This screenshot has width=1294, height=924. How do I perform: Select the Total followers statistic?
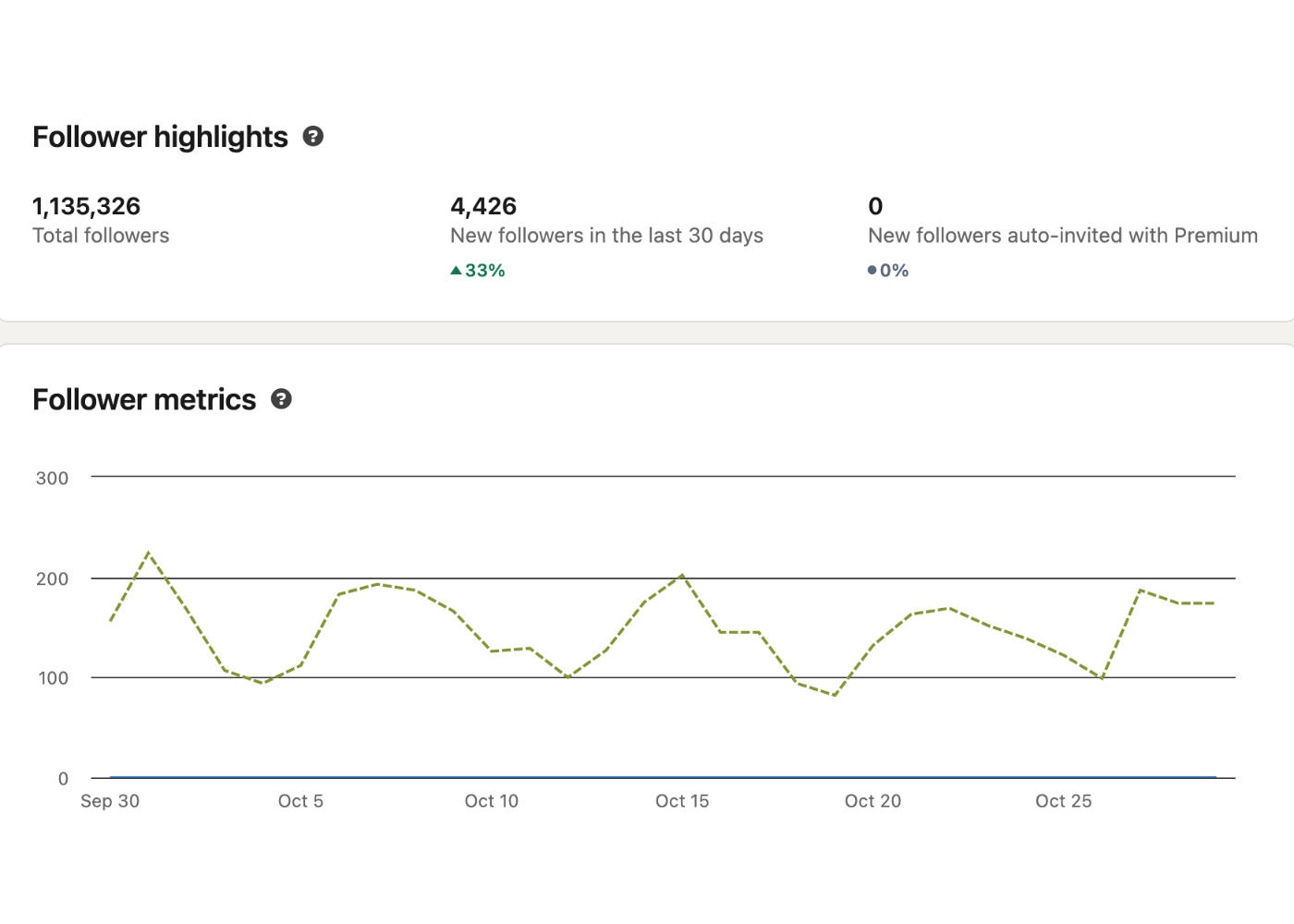pyautogui.click(x=101, y=236)
